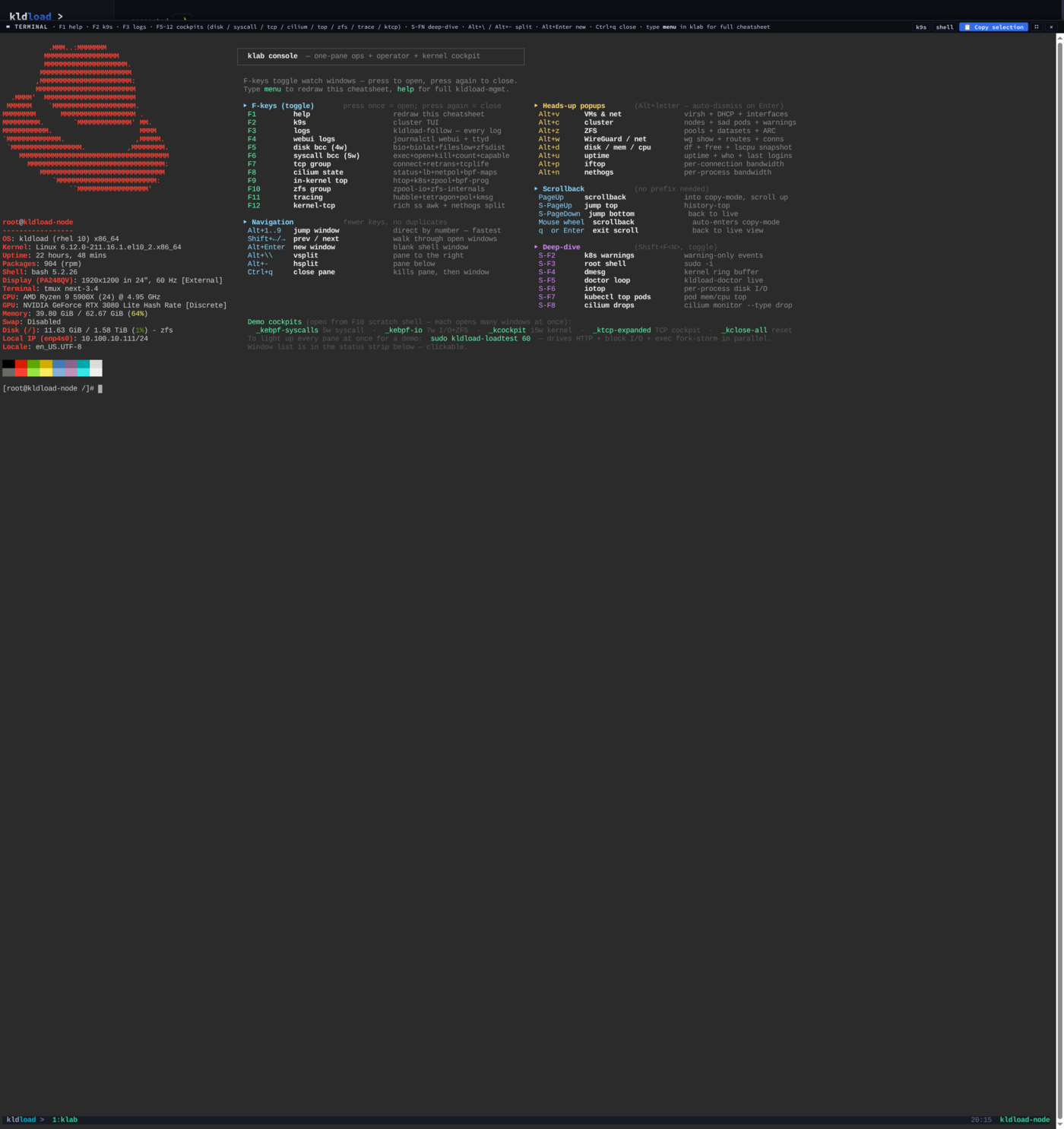Viewport: 1064px width, 1129px height.
Task: Click the 'Uptime: 22 hours, 48 mins' line
Action: (55, 255)
